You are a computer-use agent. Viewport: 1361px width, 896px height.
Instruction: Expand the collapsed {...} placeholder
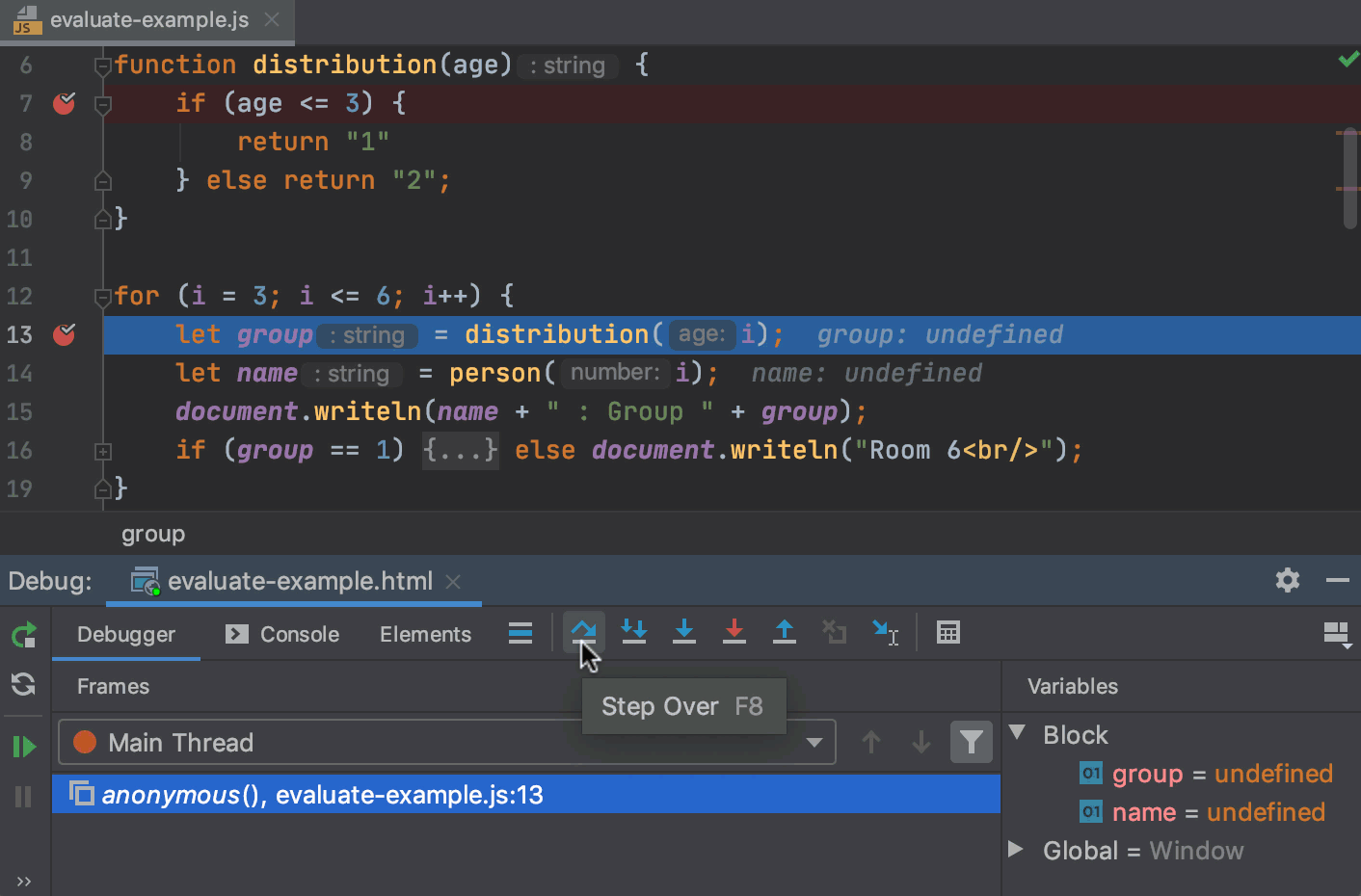(461, 450)
